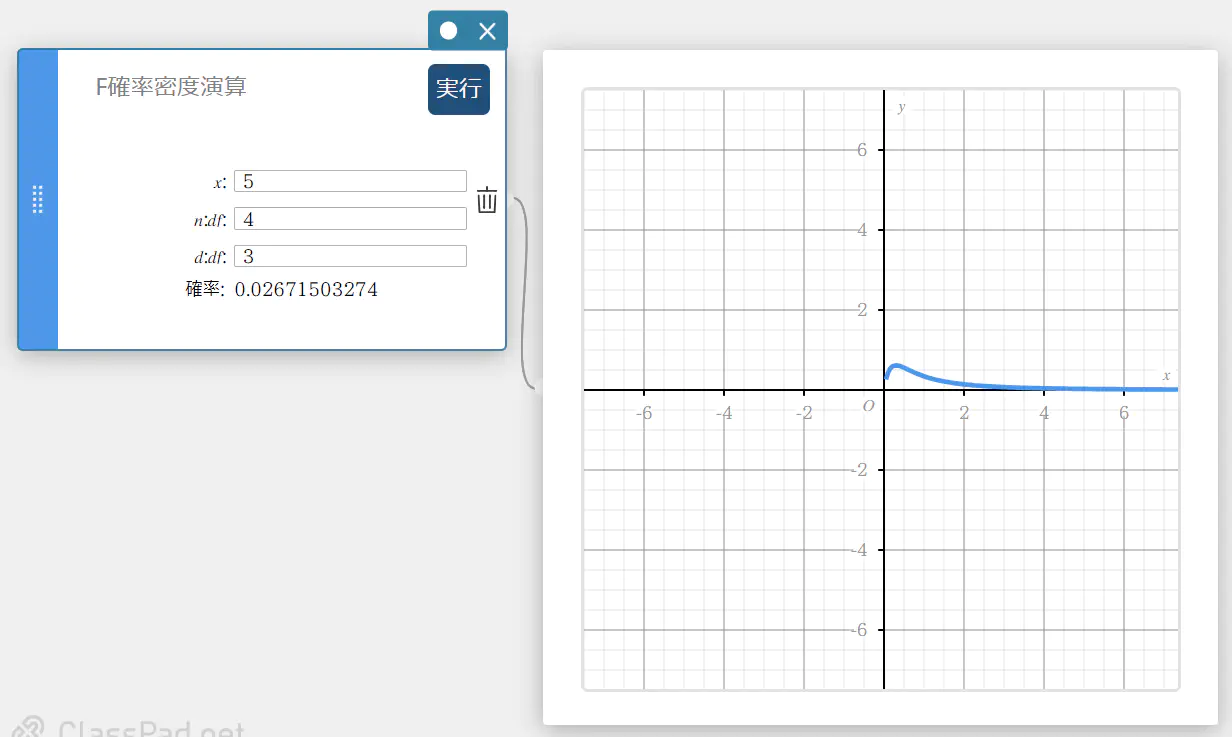Select the curved connector line beside the graph
Image resolution: width=1232 pixels, height=737 pixels.
pyautogui.click(x=523, y=290)
